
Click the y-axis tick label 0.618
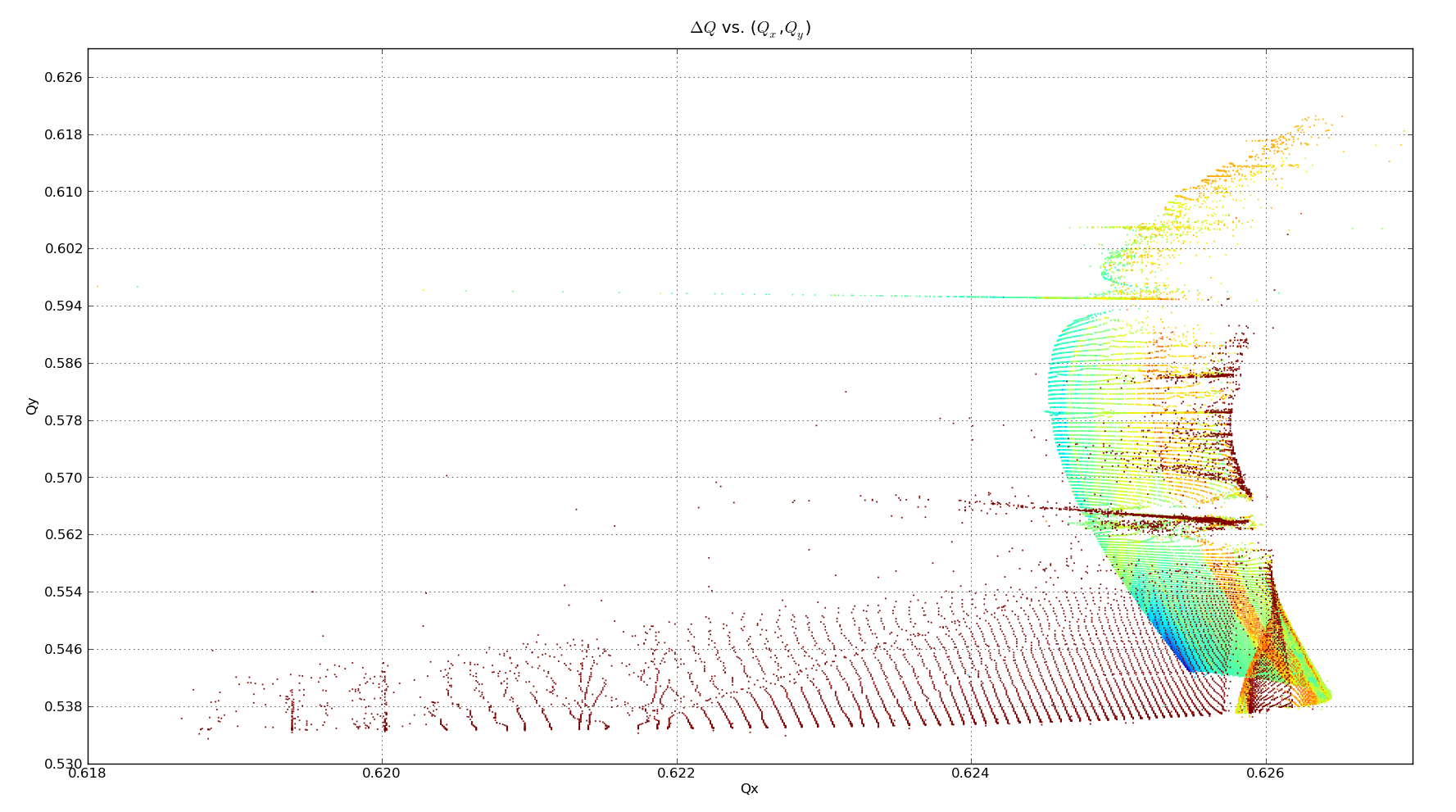click(63, 135)
